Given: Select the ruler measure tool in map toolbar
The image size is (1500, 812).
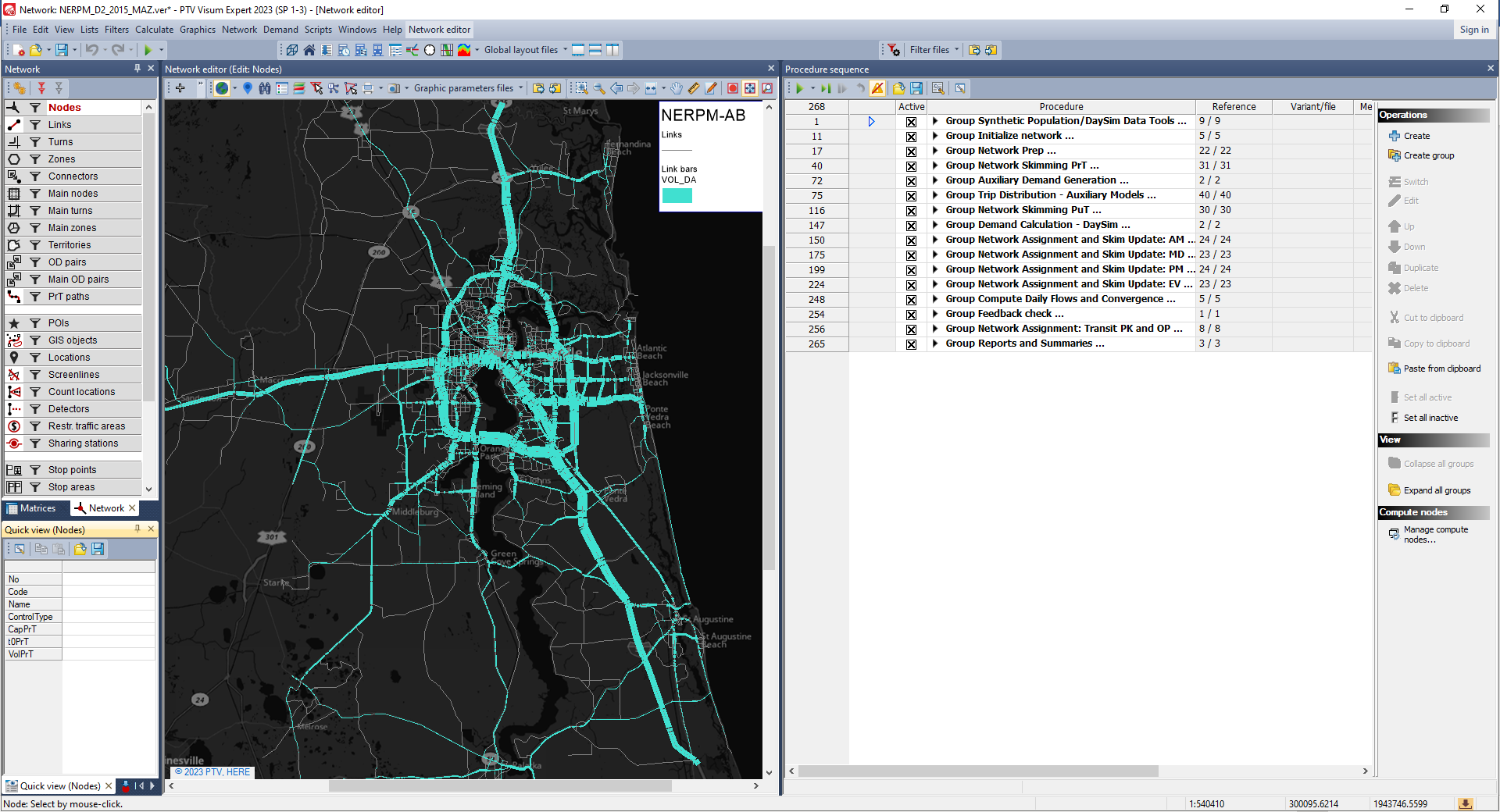Looking at the screenshot, I should point(694,88).
